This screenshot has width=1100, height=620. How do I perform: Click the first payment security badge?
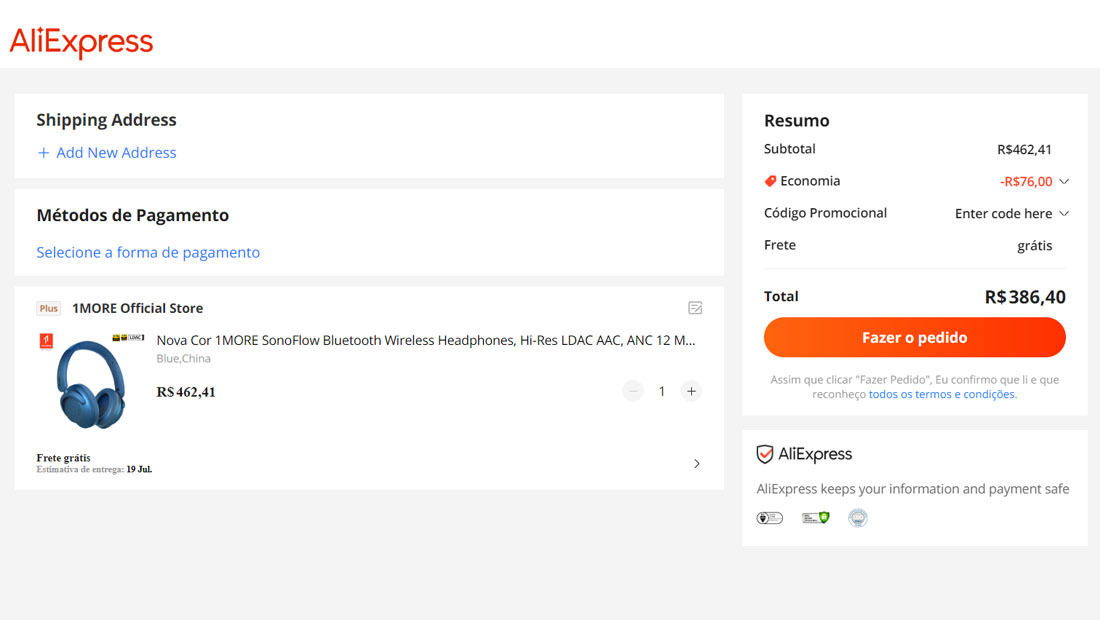[770, 518]
